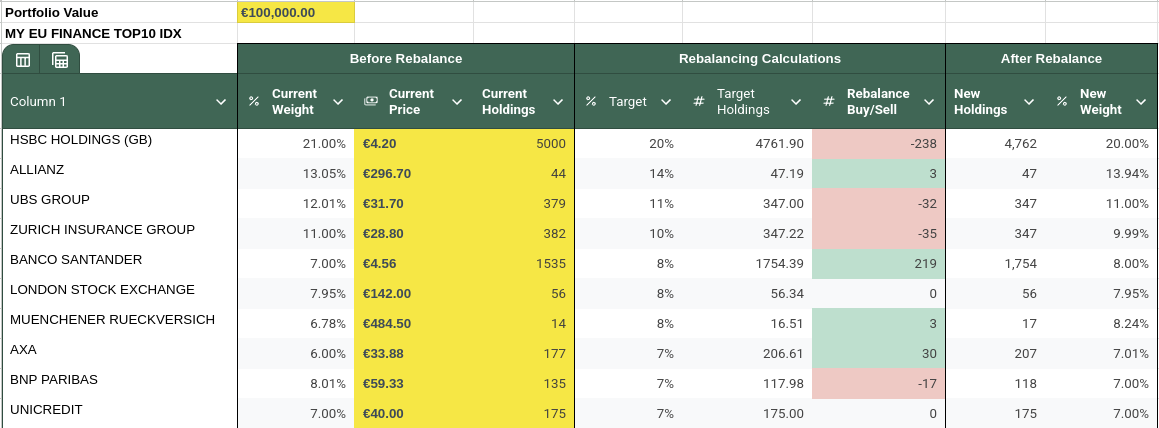Image resolution: width=1159 pixels, height=428 pixels.
Task: Open Column 1 dropdown arrow
Action: [x=220, y=102]
